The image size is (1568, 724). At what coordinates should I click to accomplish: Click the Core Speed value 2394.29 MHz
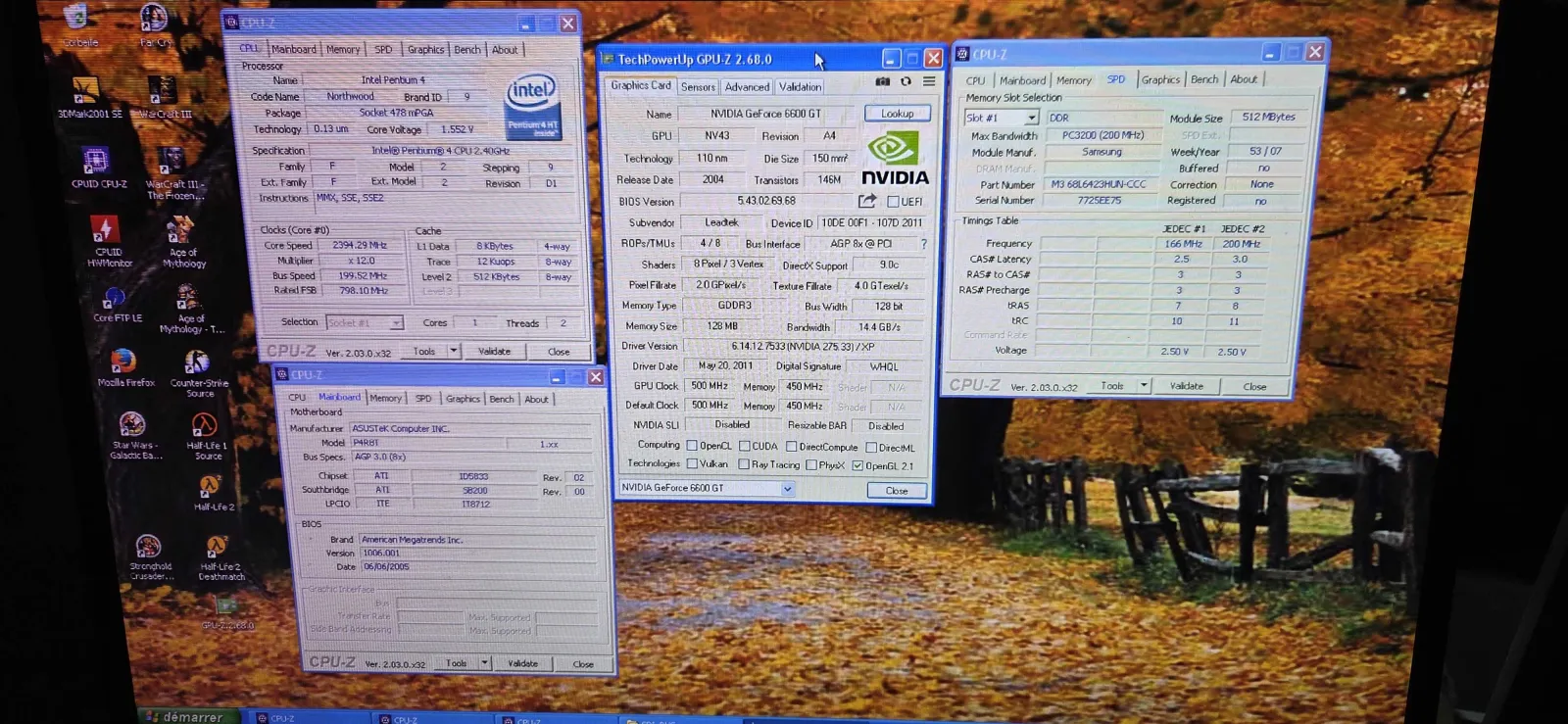coord(360,246)
